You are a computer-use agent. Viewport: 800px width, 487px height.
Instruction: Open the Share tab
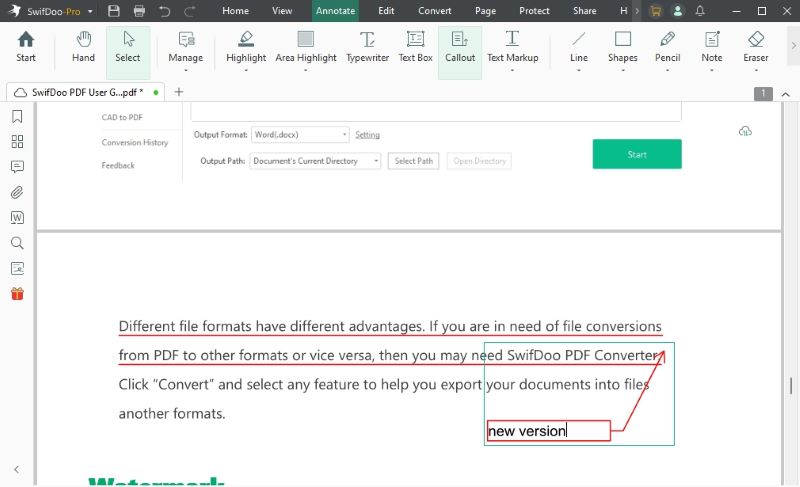pyautogui.click(x=585, y=11)
